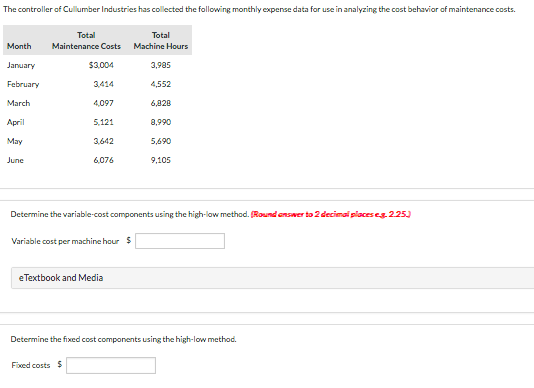Image resolution: width=534 pixels, height=388 pixels.
Task: Click the 8,990 machine hours cell
Action: click(x=161, y=122)
